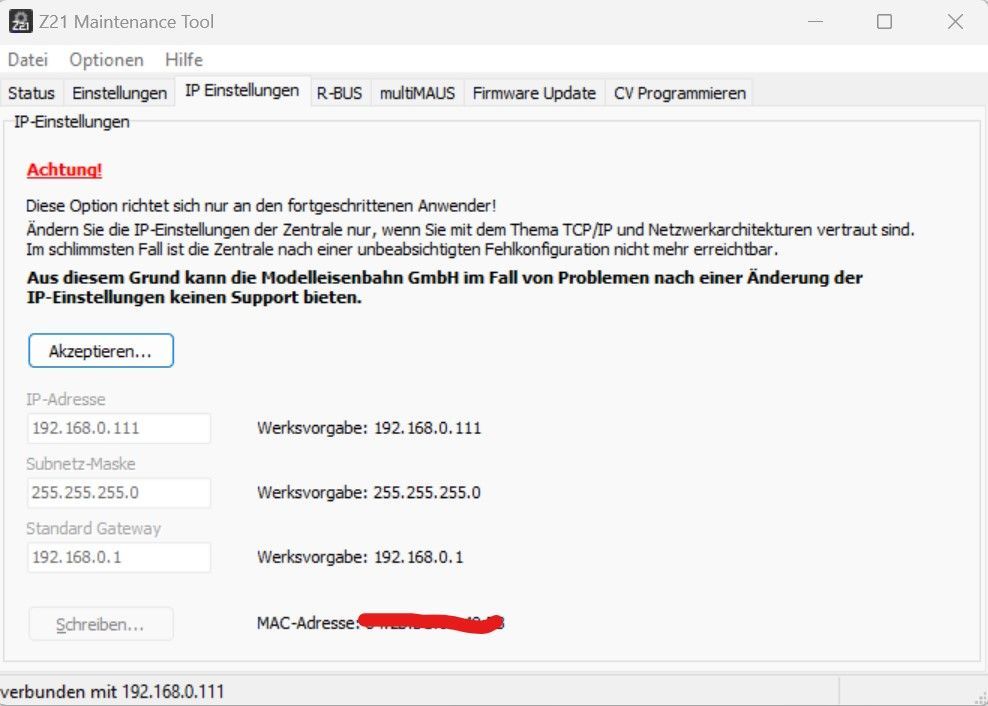Open the Hilfe menu
Screen dimensions: 988x706
point(184,60)
